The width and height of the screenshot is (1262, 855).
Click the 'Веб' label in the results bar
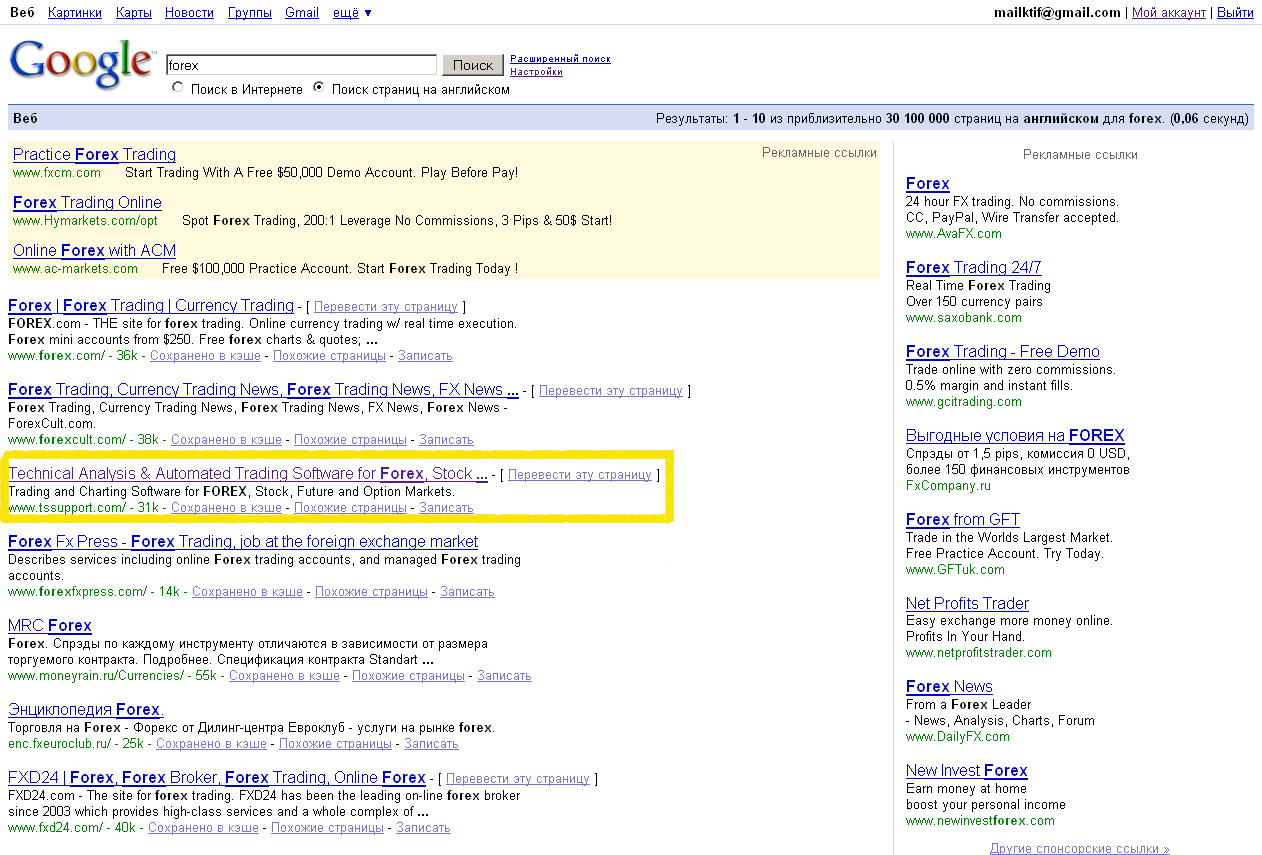(x=25, y=119)
